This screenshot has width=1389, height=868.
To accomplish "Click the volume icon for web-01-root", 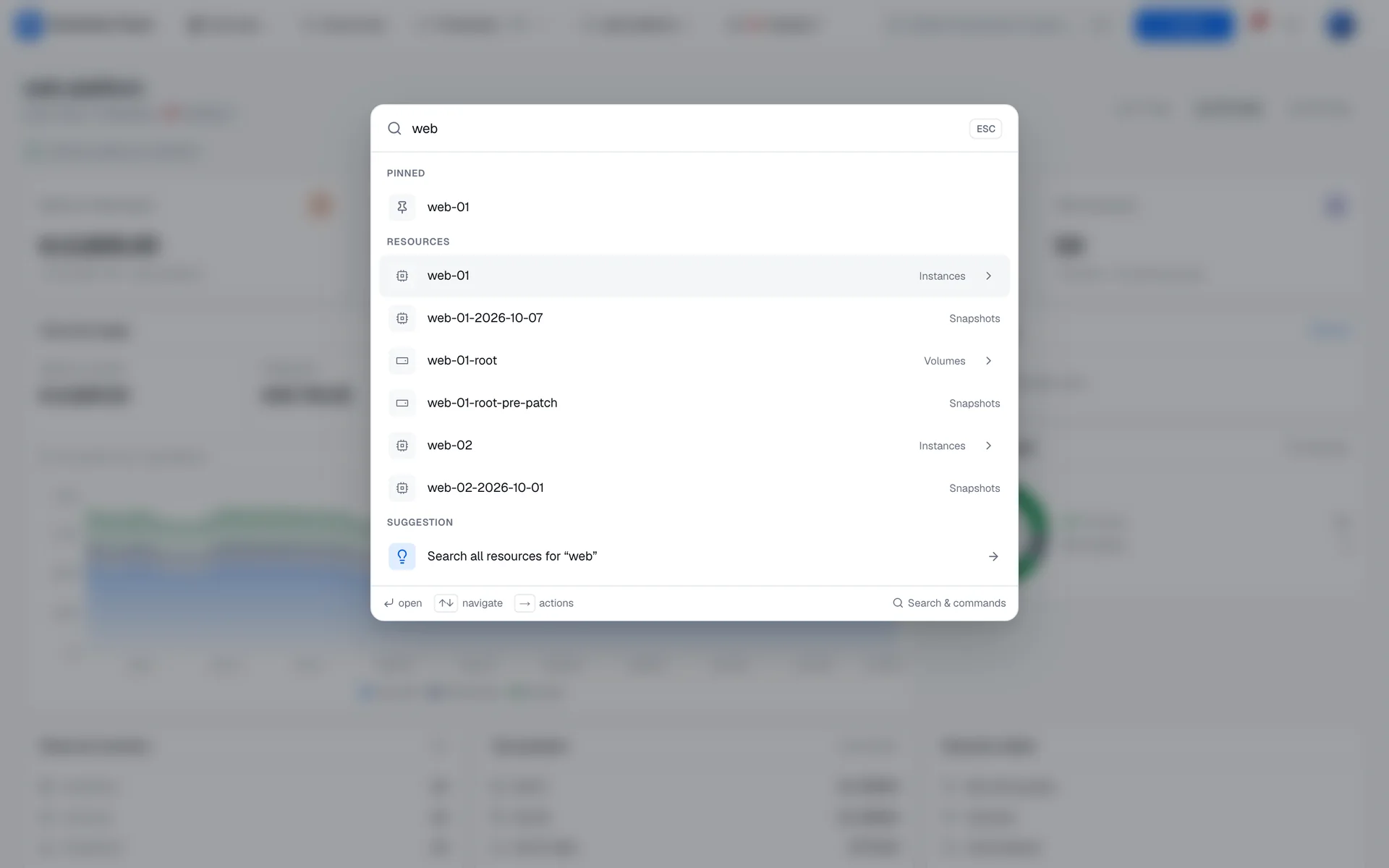I will pyautogui.click(x=402, y=361).
